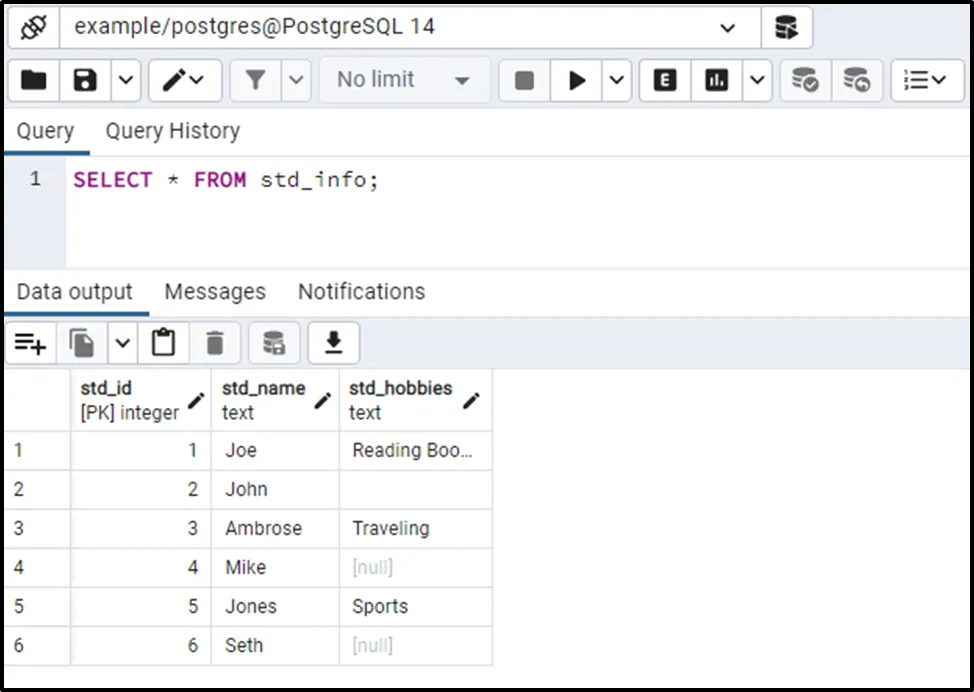Open the No limit rows dropdown

(404, 80)
